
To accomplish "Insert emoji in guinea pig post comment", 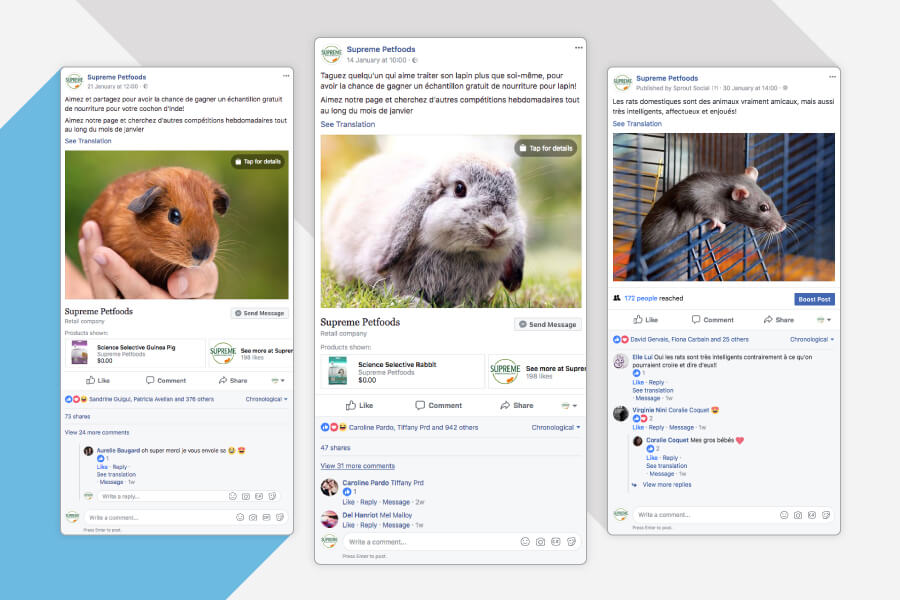I will click(240, 517).
